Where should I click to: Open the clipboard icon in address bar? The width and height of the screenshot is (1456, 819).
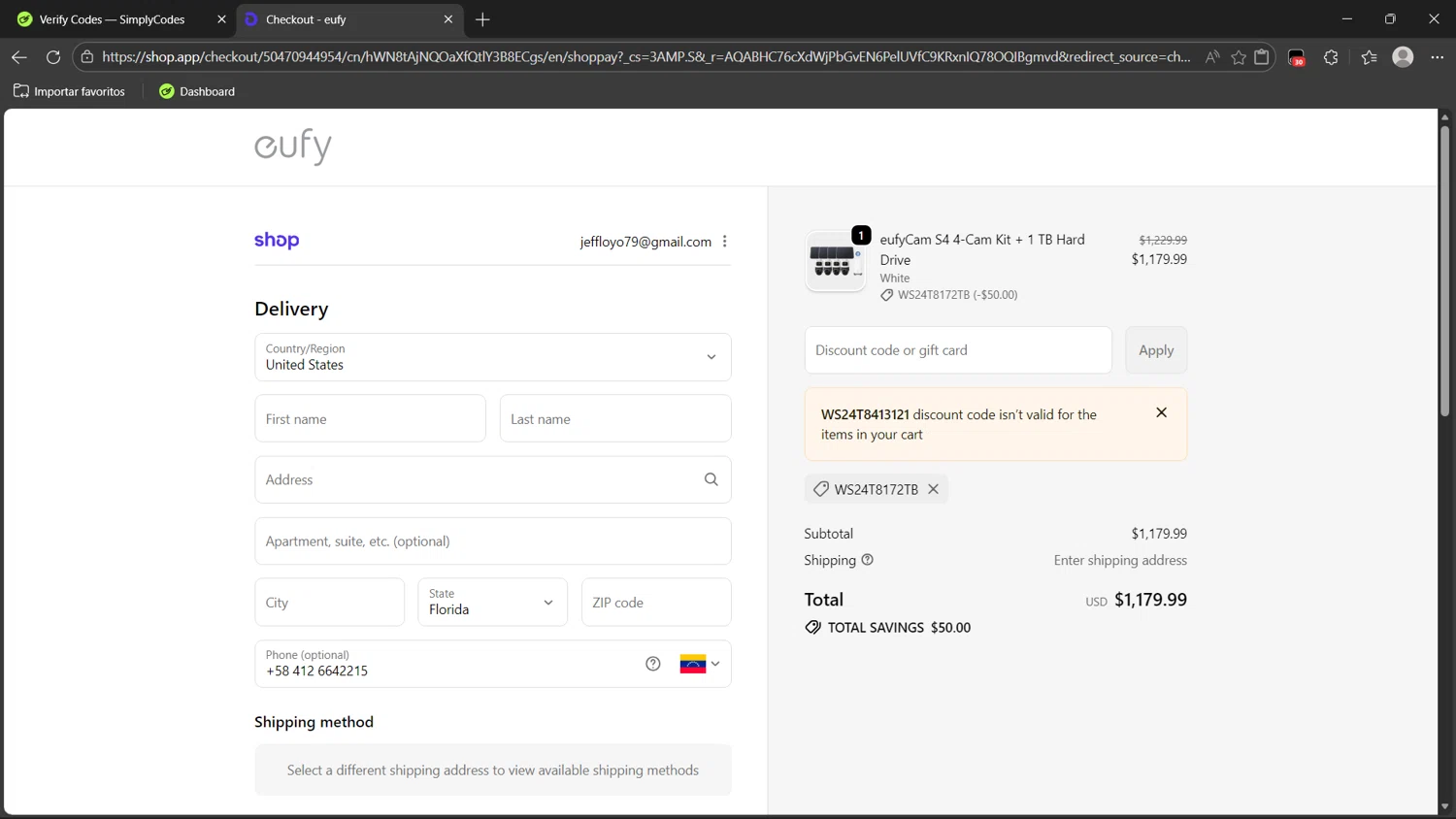pyautogui.click(x=1262, y=57)
